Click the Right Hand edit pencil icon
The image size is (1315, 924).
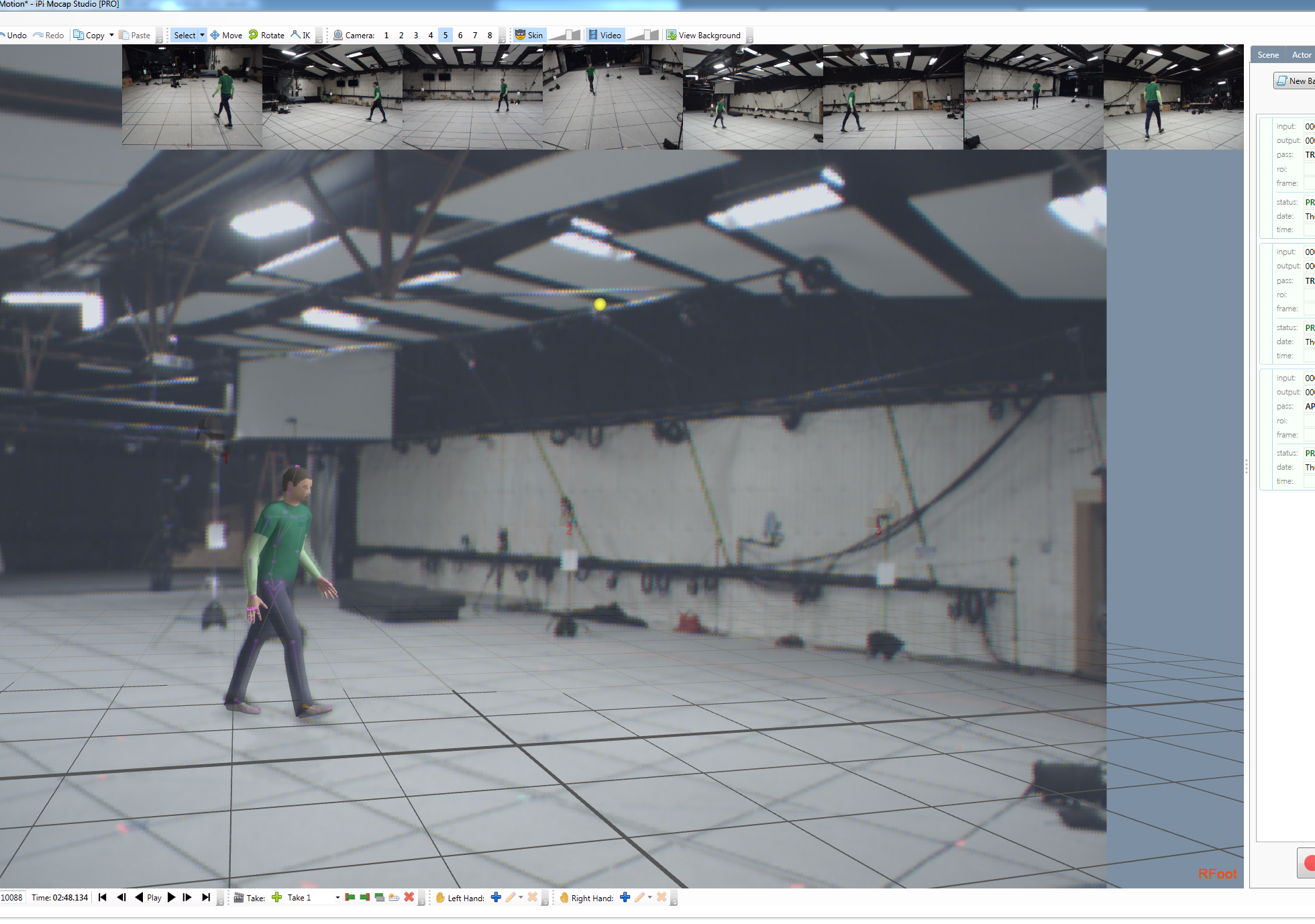pyautogui.click(x=639, y=898)
